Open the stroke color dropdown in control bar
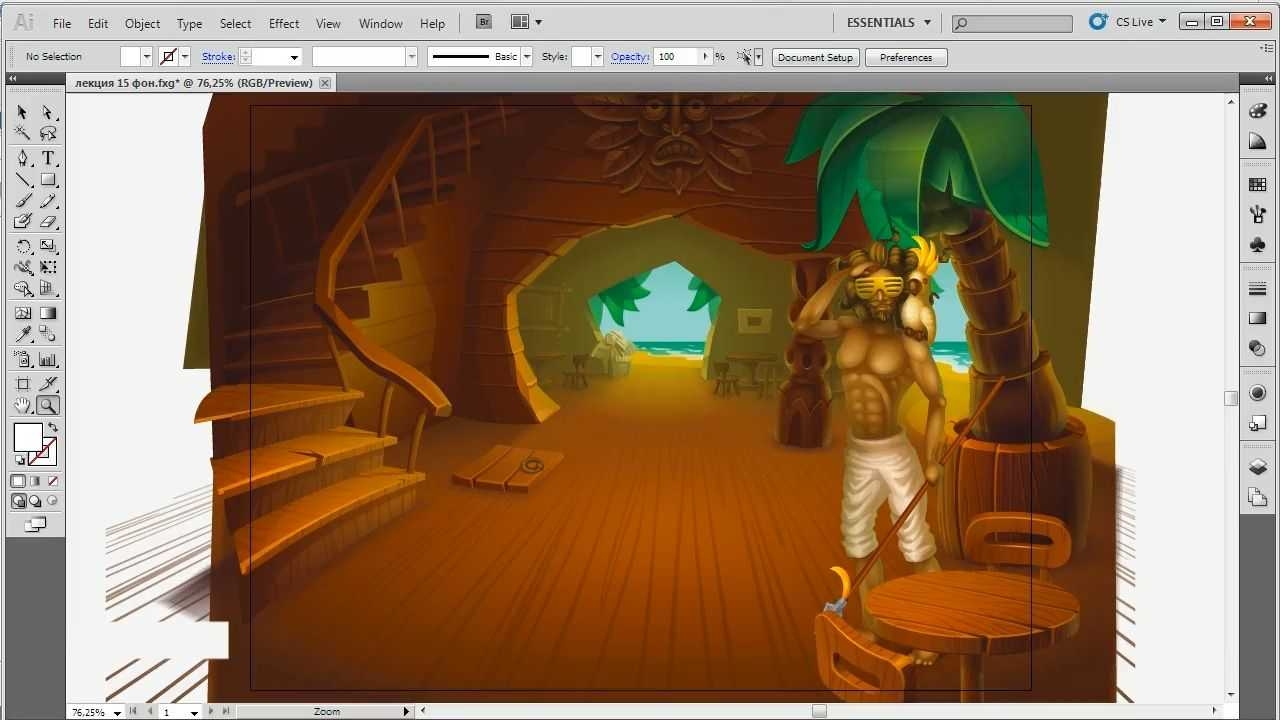1280x720 pixels. (185, 57)
